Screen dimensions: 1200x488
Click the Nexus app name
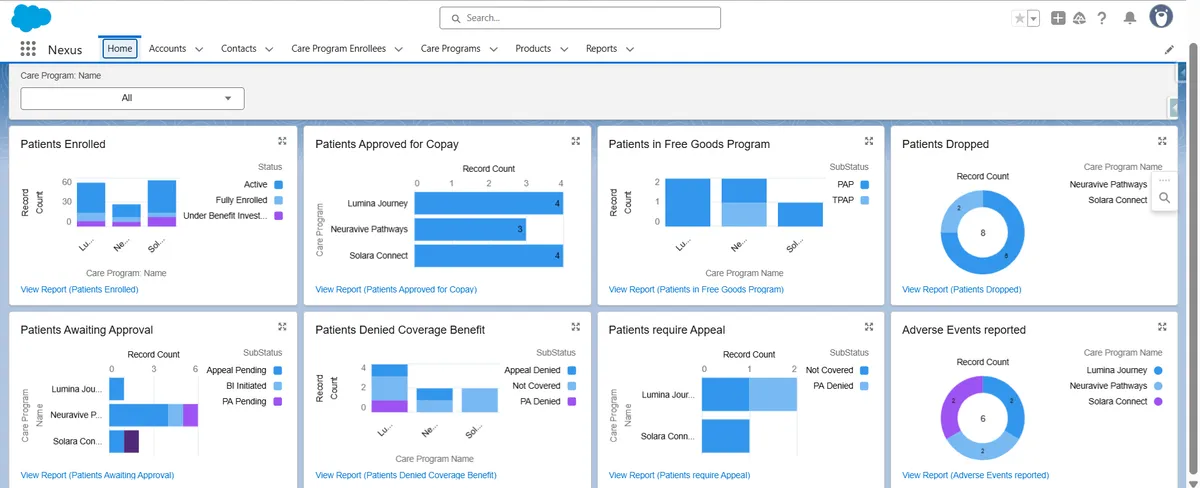pos(64,49)
